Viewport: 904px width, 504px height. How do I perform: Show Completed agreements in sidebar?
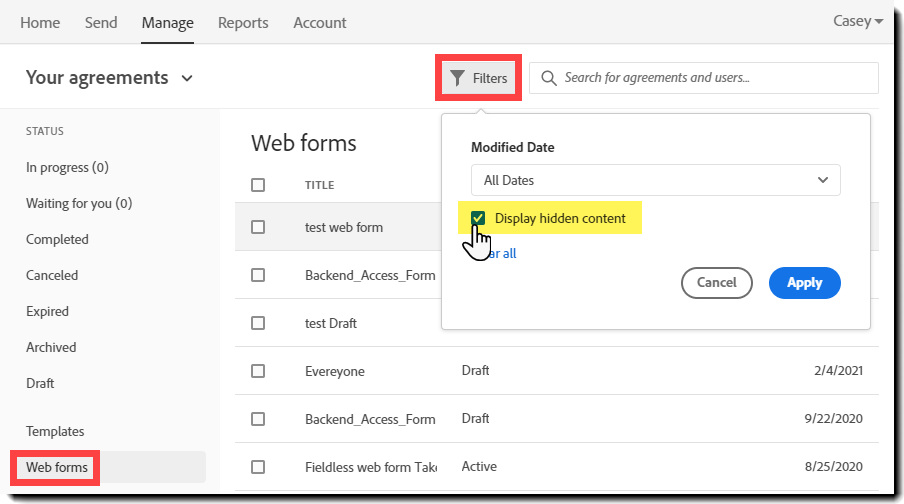[x=57, y=239]
